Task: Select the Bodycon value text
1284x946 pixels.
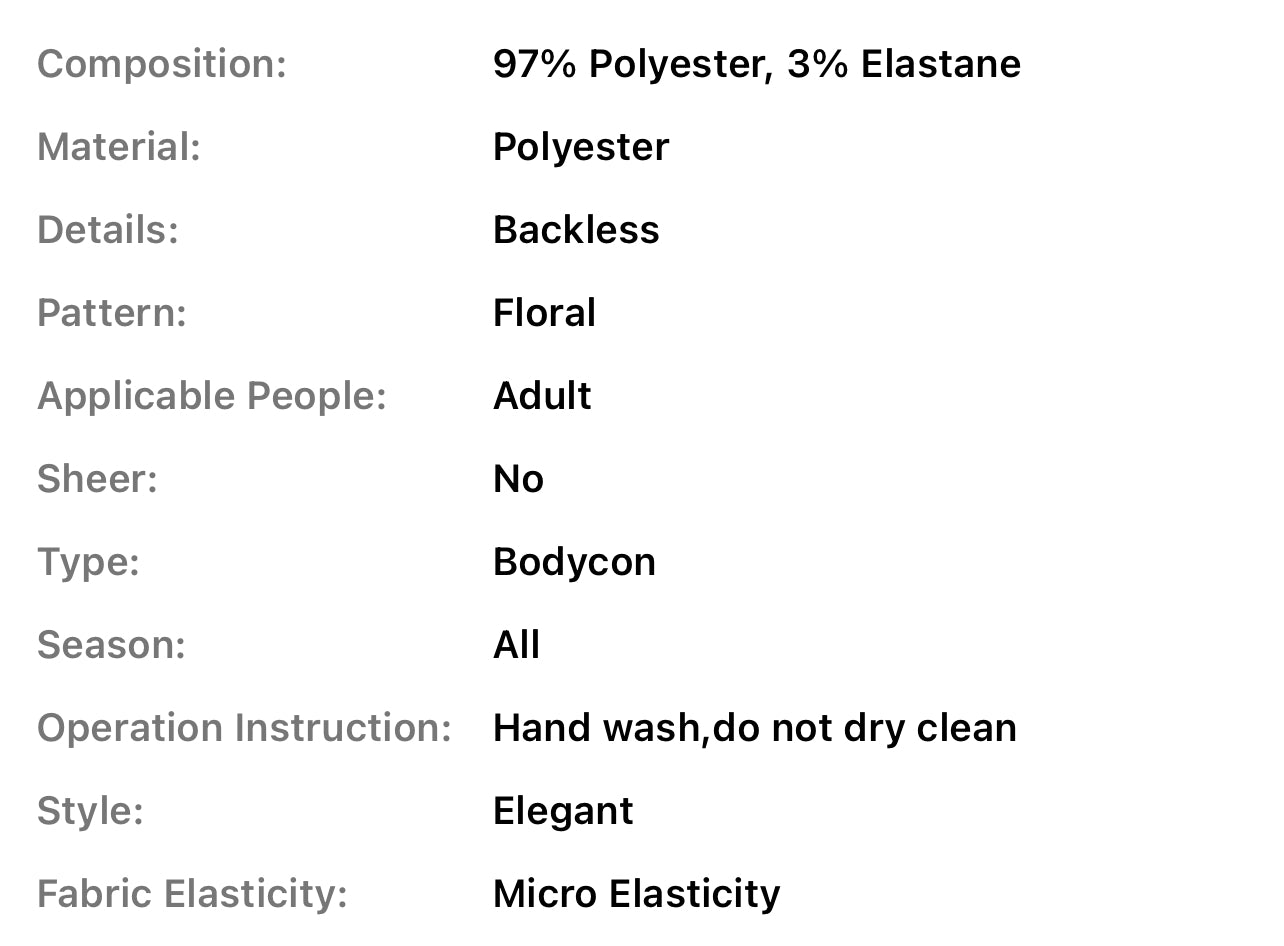Action: tap(574, 562)
